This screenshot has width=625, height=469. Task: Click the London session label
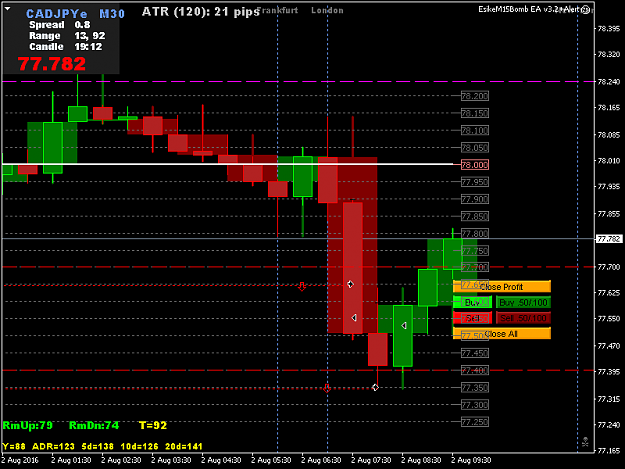pyautogui.click(x=327, y=10)
